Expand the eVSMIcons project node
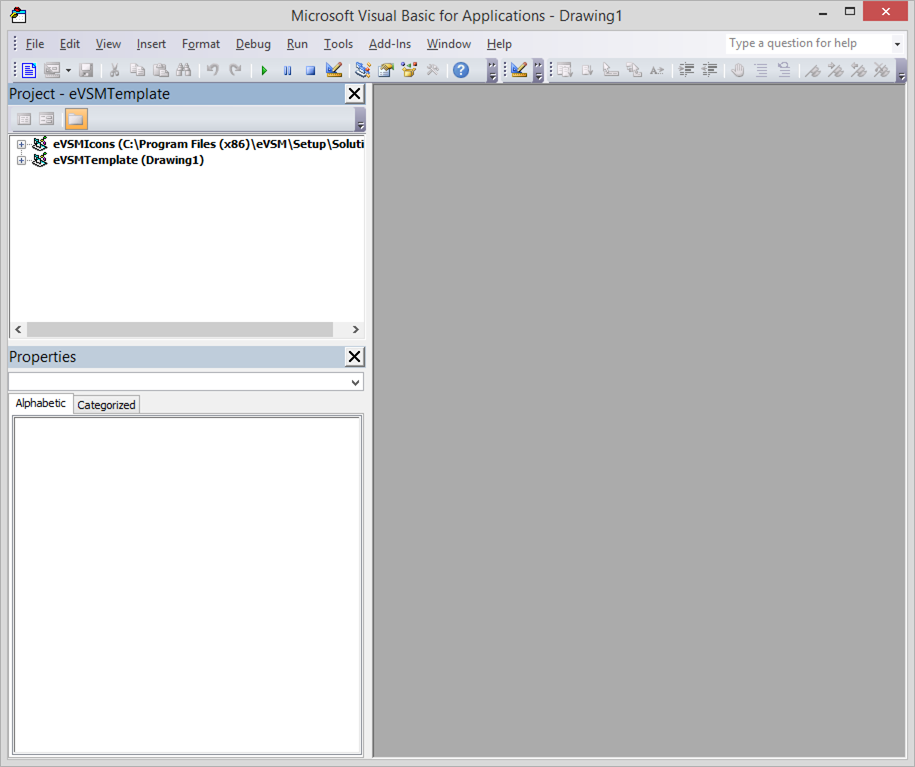 (x=21, y=144)
